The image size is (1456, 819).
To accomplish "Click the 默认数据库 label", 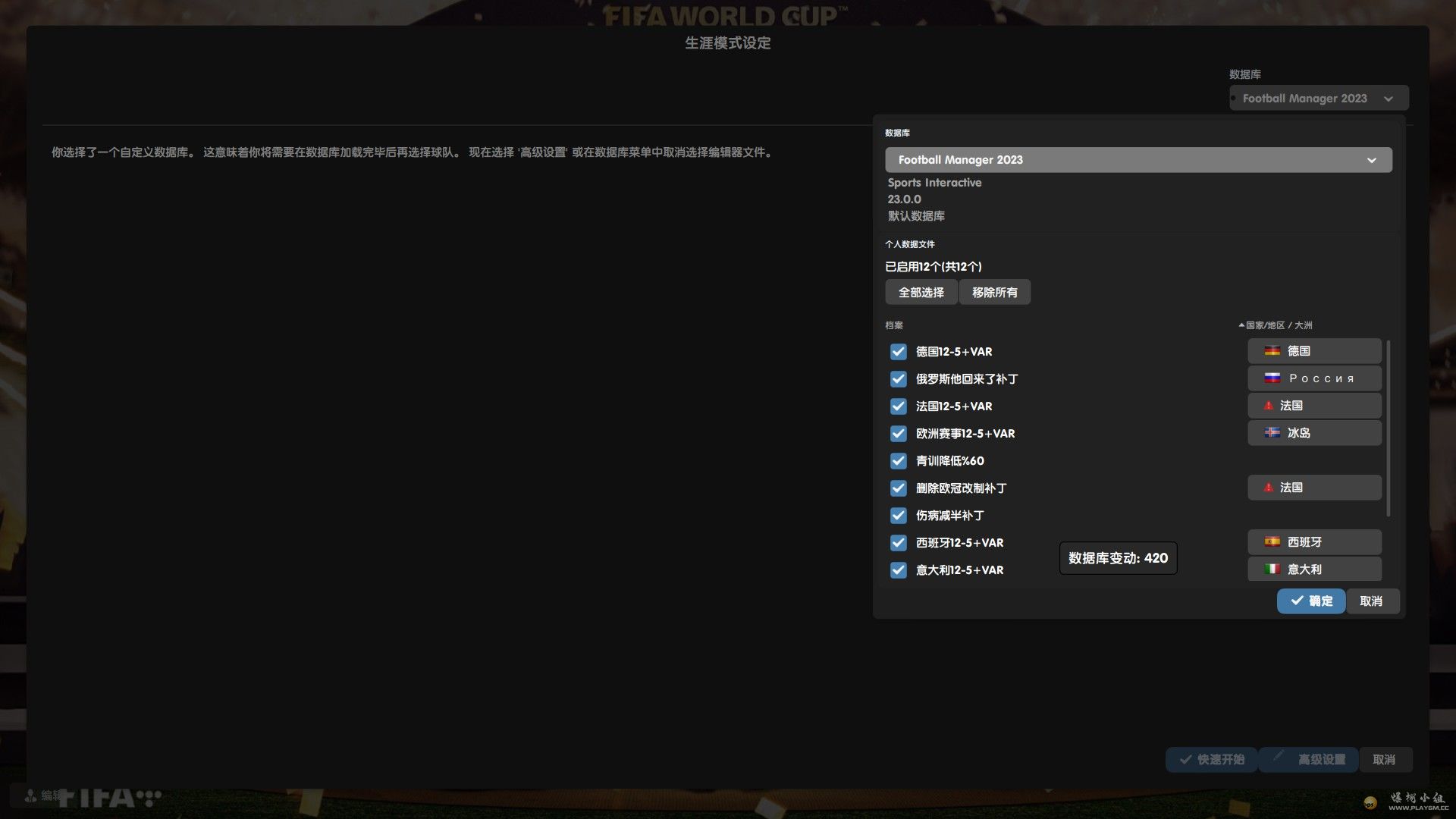I will [x=916, y=216].
